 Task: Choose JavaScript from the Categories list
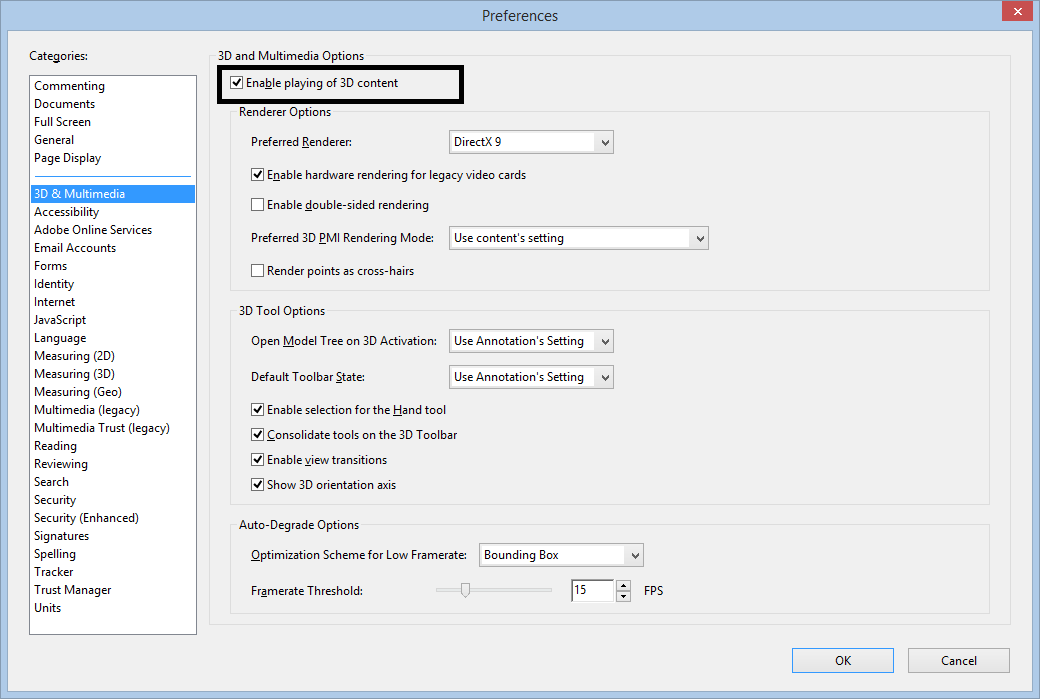[x=60, y=320]
